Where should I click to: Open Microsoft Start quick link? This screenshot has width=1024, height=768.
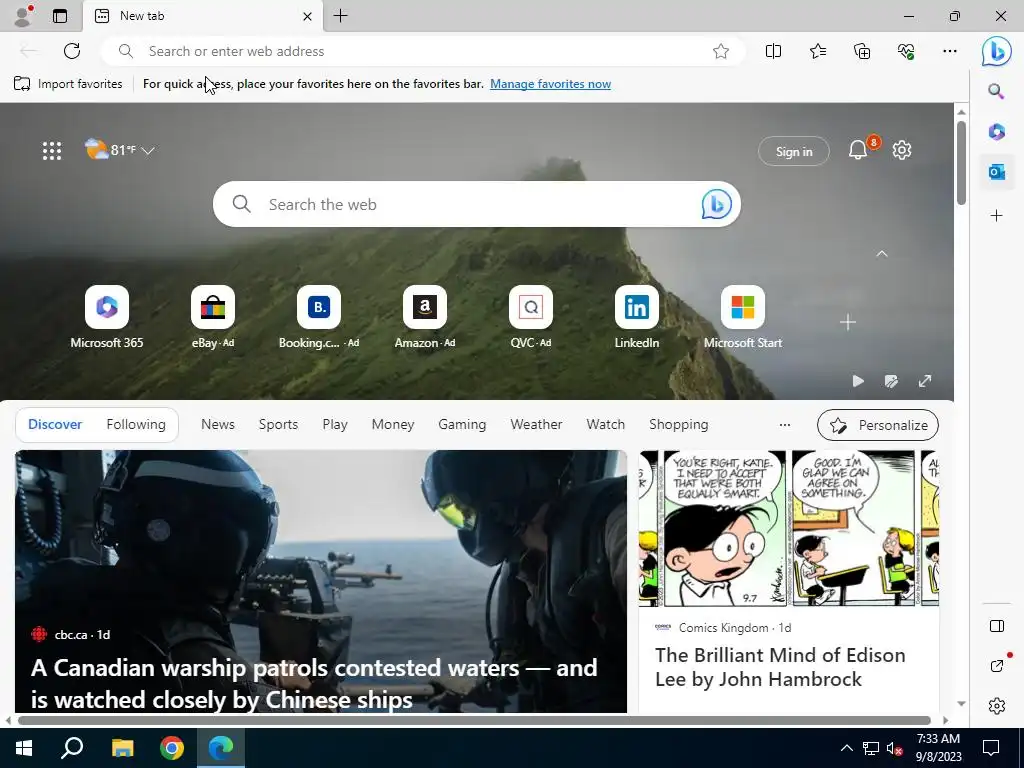coord(743,317)
